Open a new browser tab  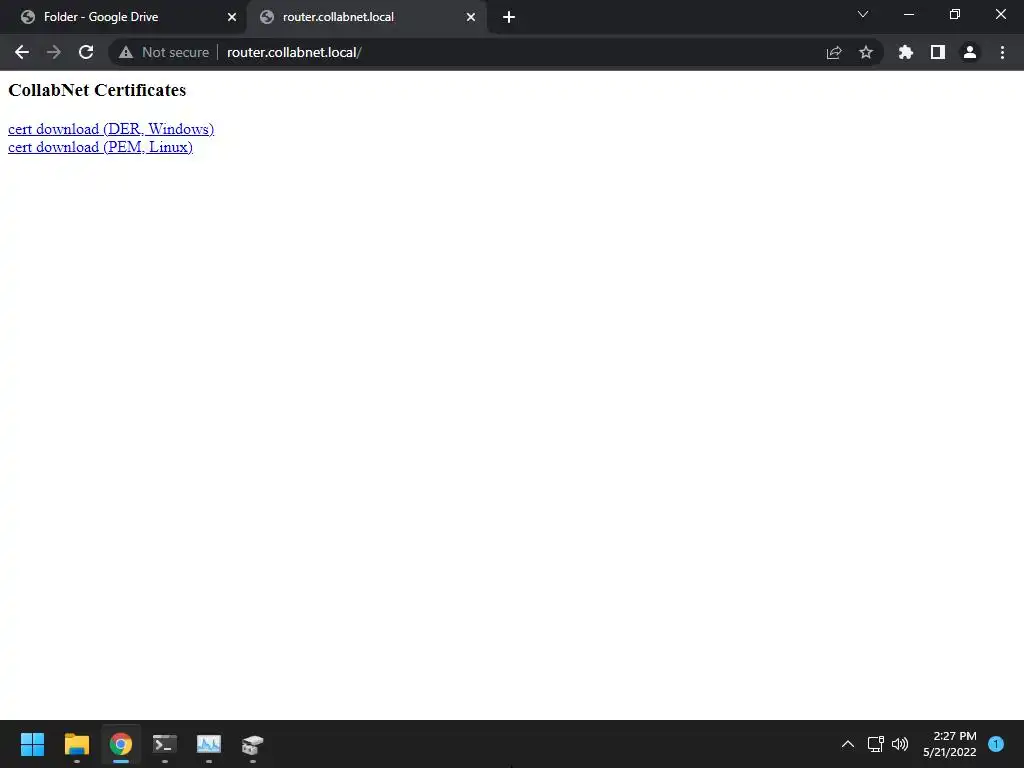pyautogui.click(x=509, y=17)
